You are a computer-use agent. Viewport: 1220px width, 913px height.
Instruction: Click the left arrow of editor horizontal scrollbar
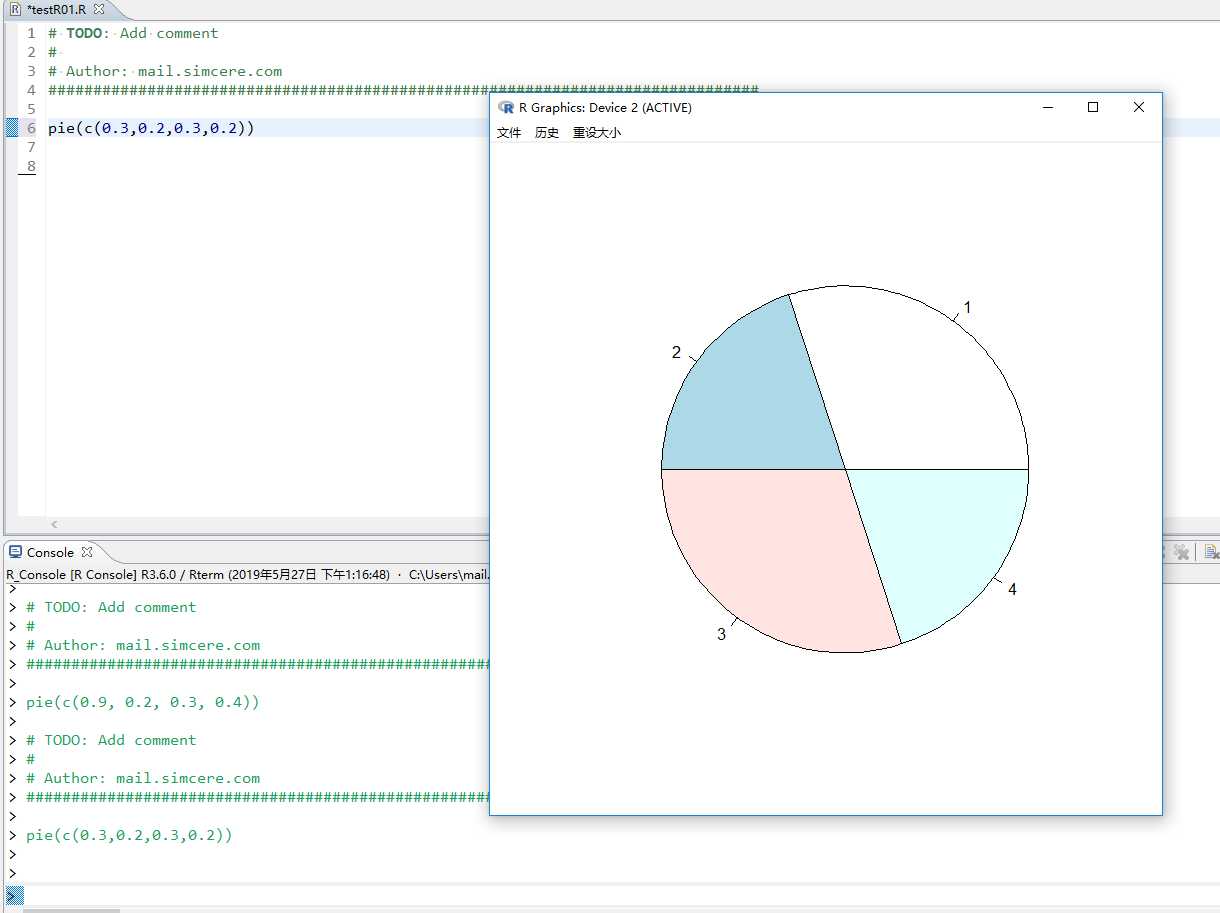pos(54,524)
